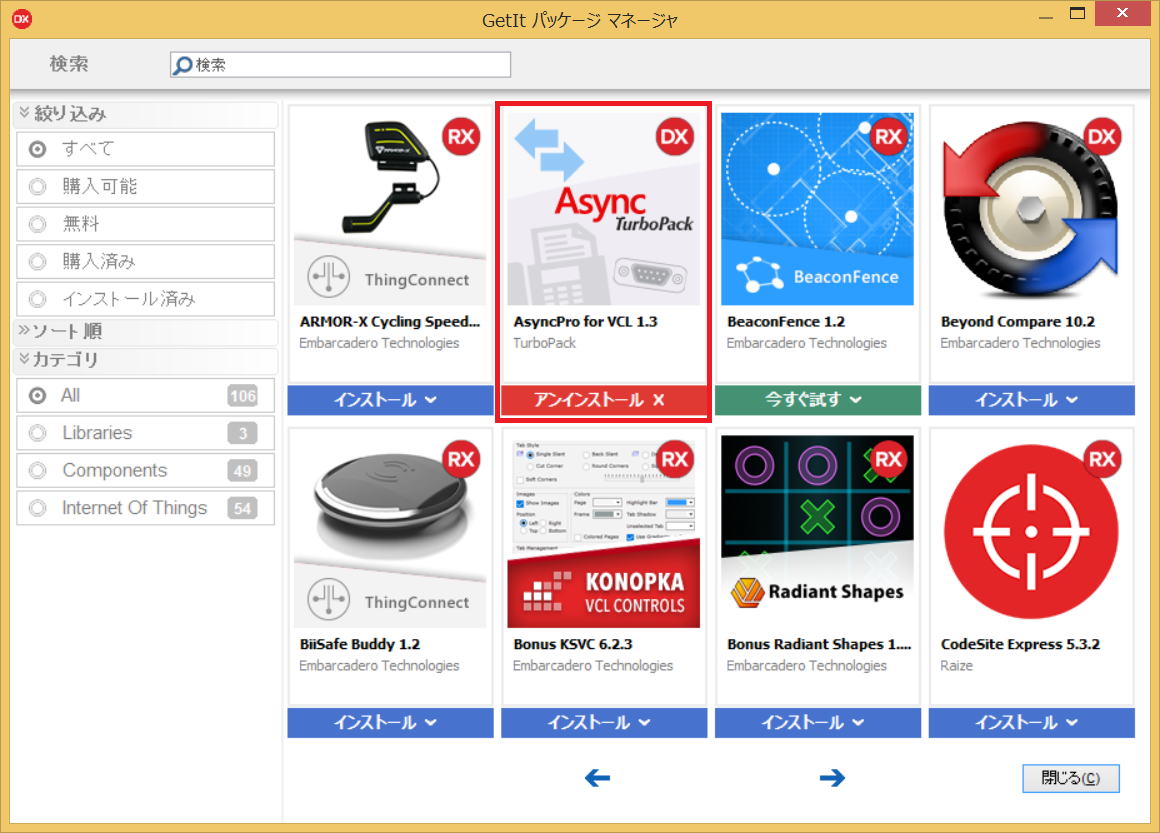The height and width of the screenshot is (833, 1160).
Task: Click the RX badge on Bonus KSVC card
Action: 674,459
